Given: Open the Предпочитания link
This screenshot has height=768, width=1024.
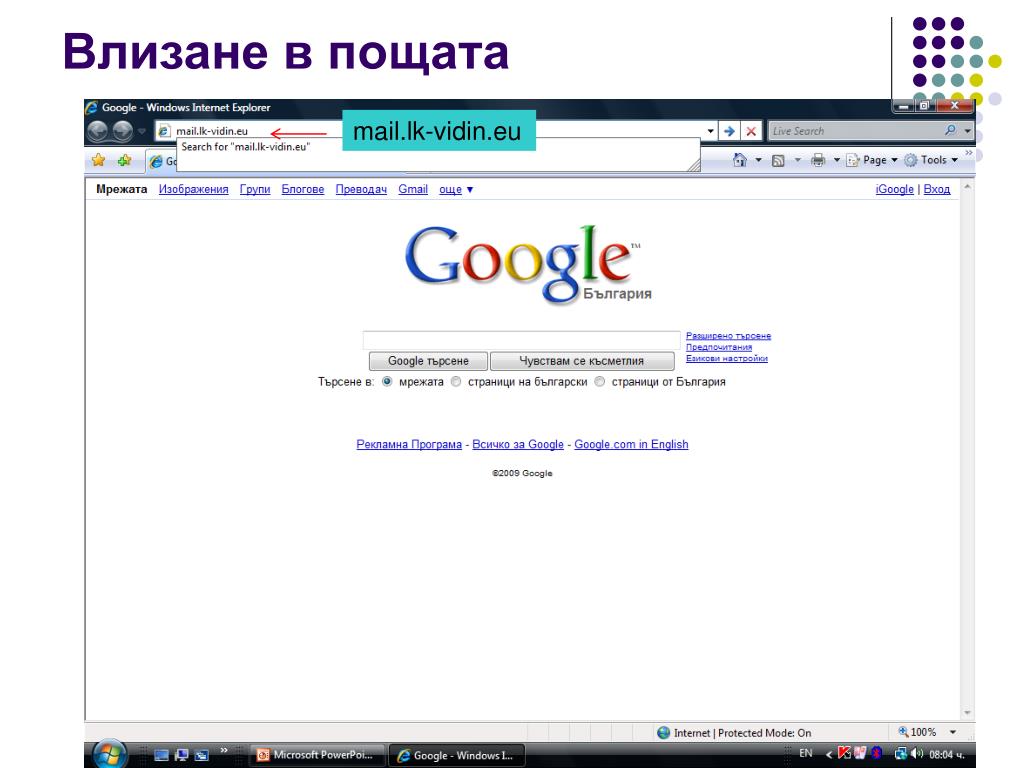Looking at the screenshot, I should pyautogui.click(x=718, y=347).
